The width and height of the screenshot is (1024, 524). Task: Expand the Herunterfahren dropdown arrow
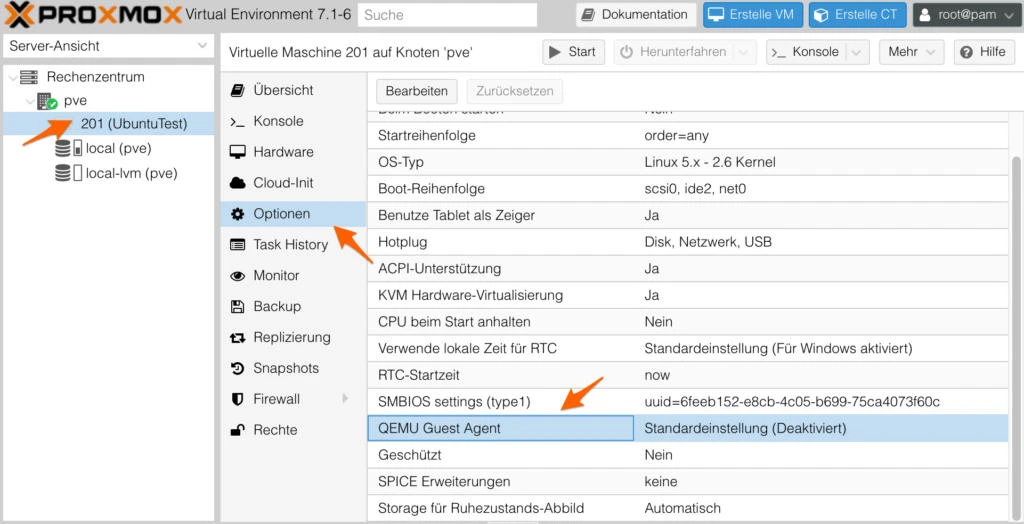tap(743, 52)
